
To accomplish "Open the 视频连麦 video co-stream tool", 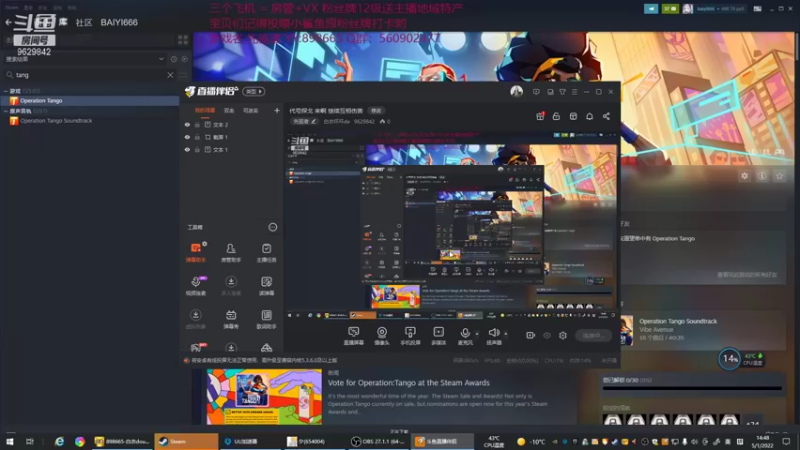I will point(196,286).
